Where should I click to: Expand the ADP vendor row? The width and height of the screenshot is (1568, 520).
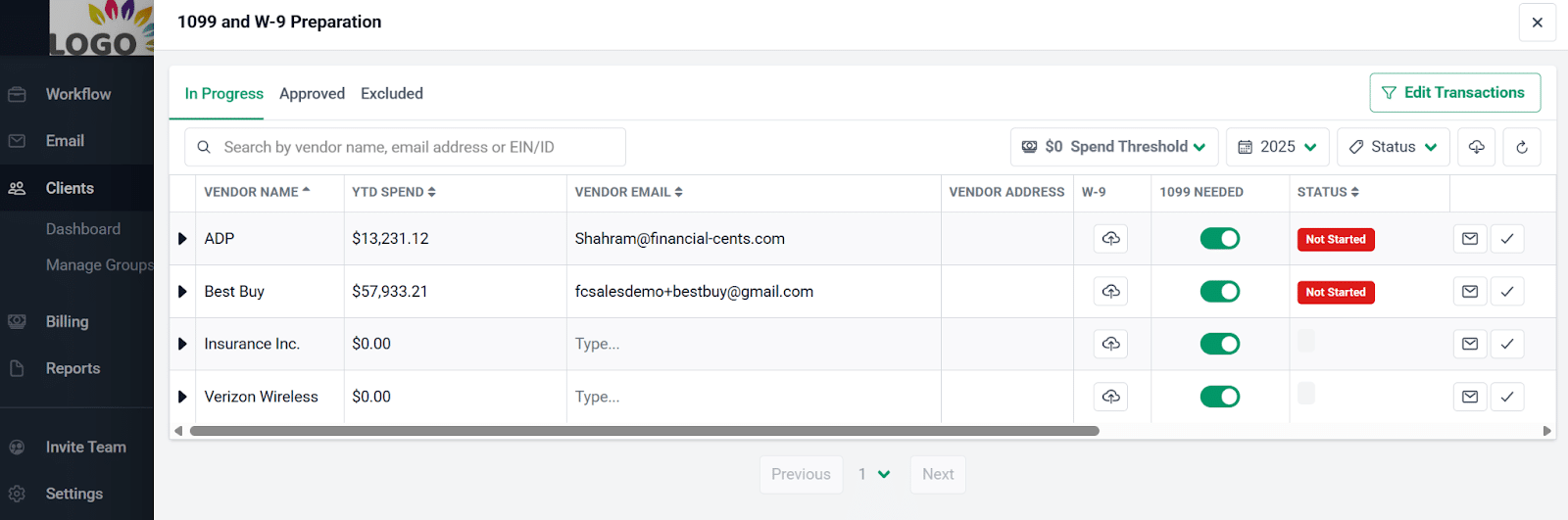(182, 239)
